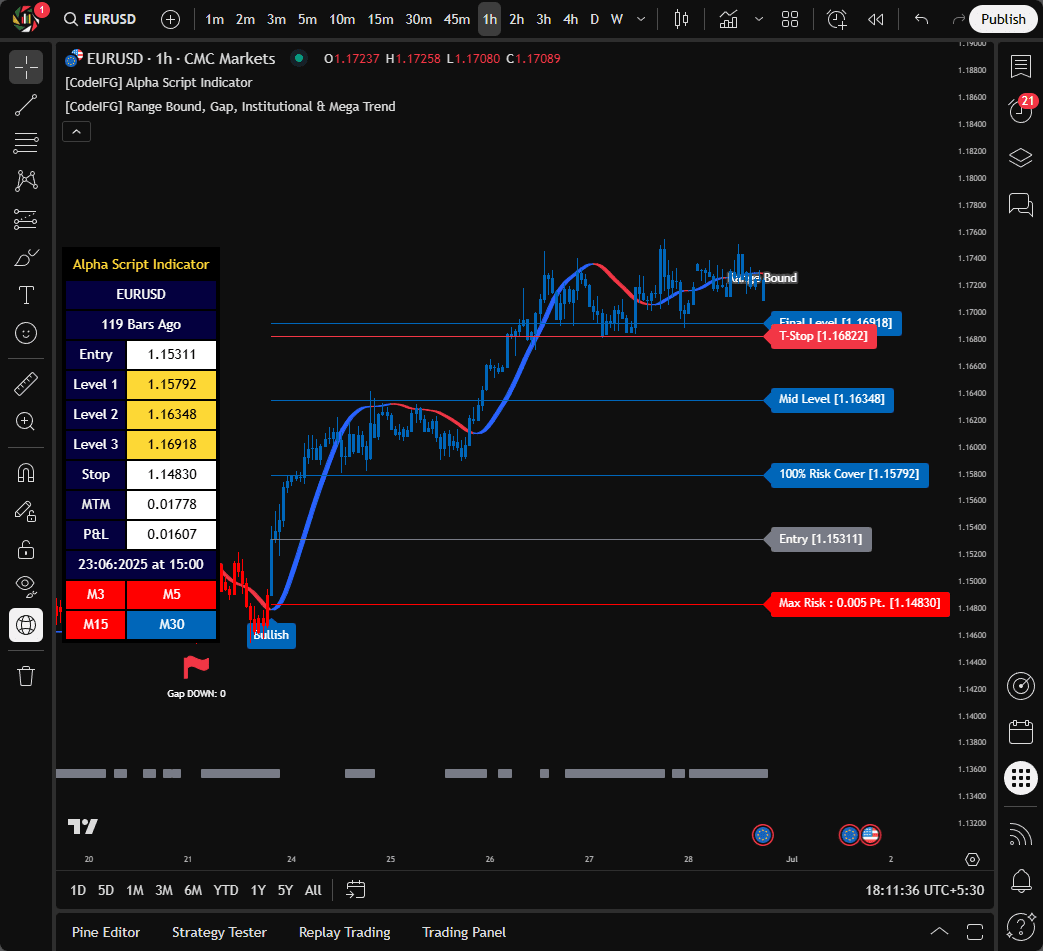Expand the timeframe list chevron after W
Viewport: 1043px width, 951px height.
click(641, 19)
